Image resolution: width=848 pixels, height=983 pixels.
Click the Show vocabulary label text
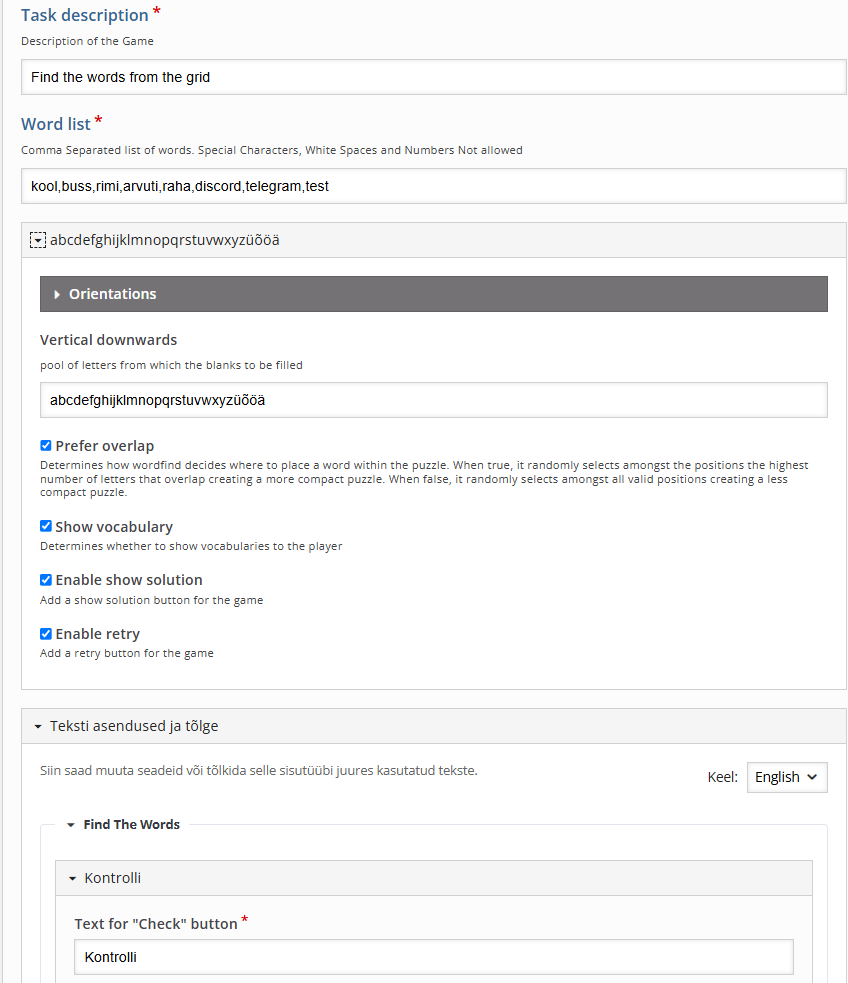[x=114, y=527]
